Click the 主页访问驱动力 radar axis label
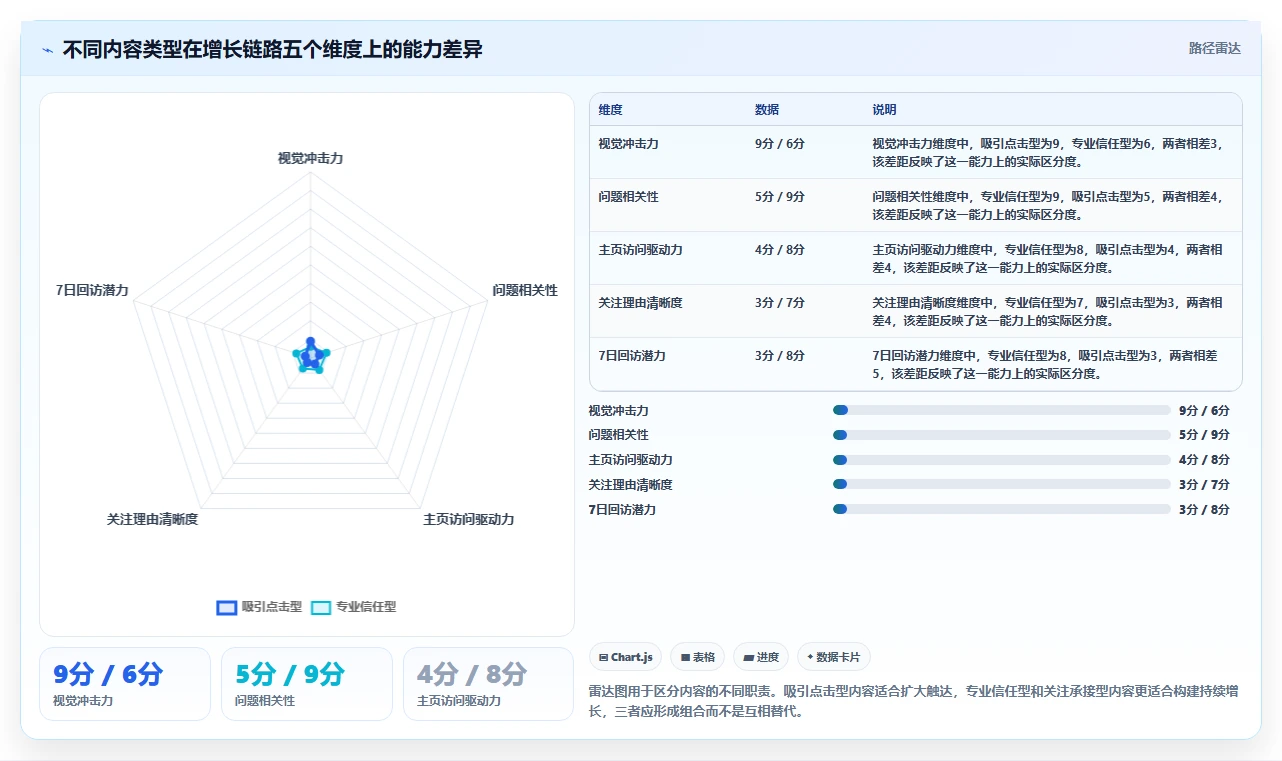Image resolution: width=1282 pixels, height=761 pixels. click(x=468, y=520)
